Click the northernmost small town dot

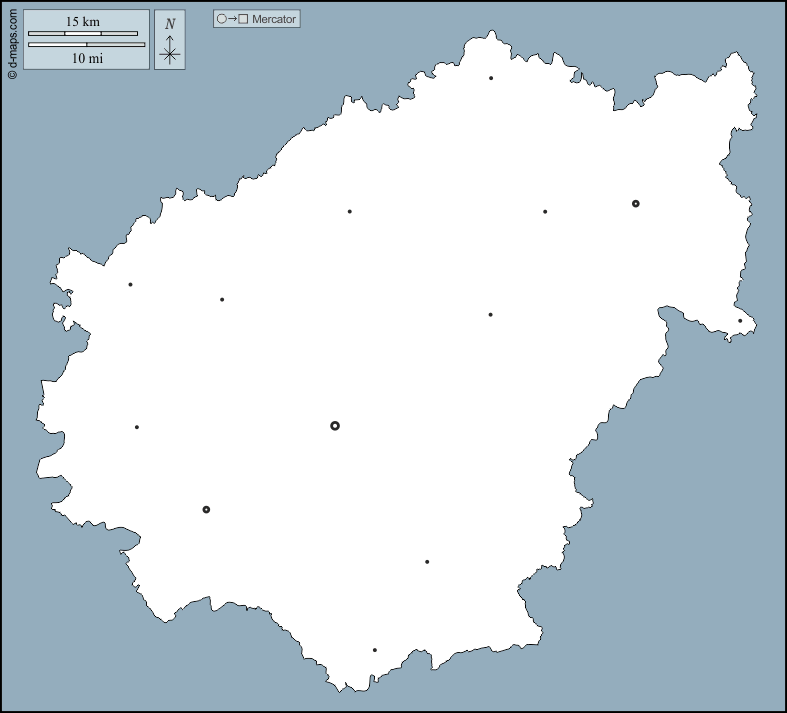tap(491, 78)
